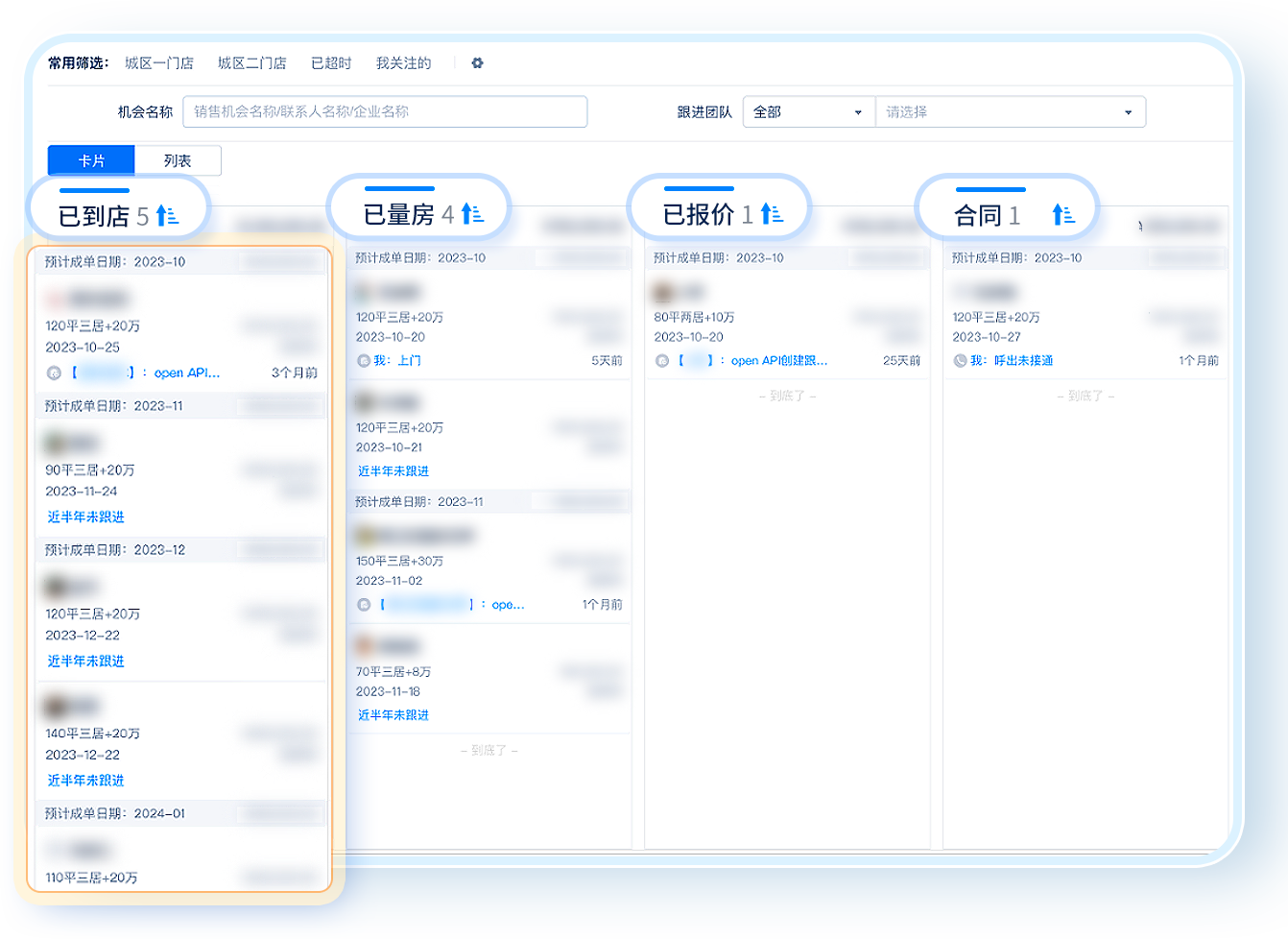This screenshot has width=1288, height=939.
Task: Open the 全部 follow-up team dropdown
Action: pyautogui.click(x=807, y=112)
